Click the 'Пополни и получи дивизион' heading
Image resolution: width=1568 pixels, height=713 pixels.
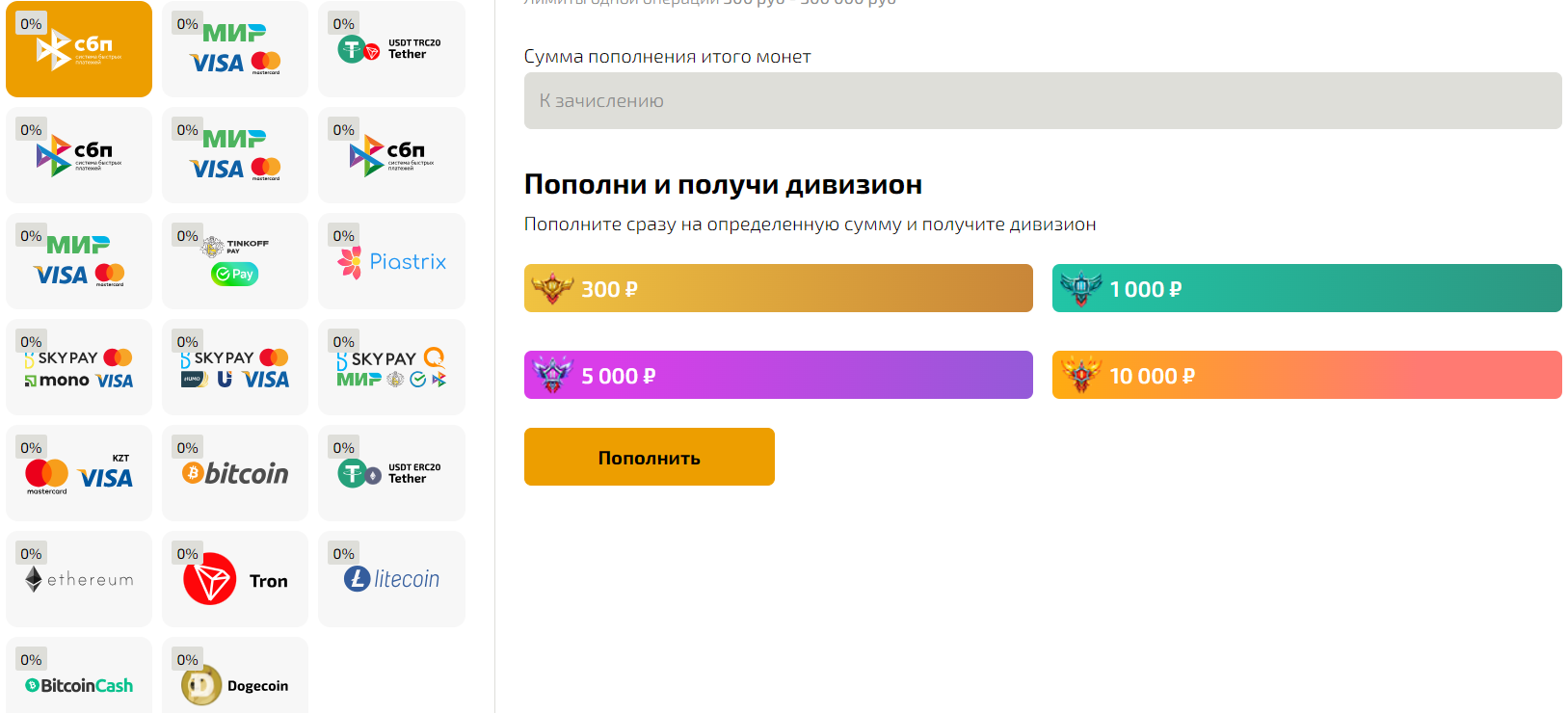(x=723, y=184)
